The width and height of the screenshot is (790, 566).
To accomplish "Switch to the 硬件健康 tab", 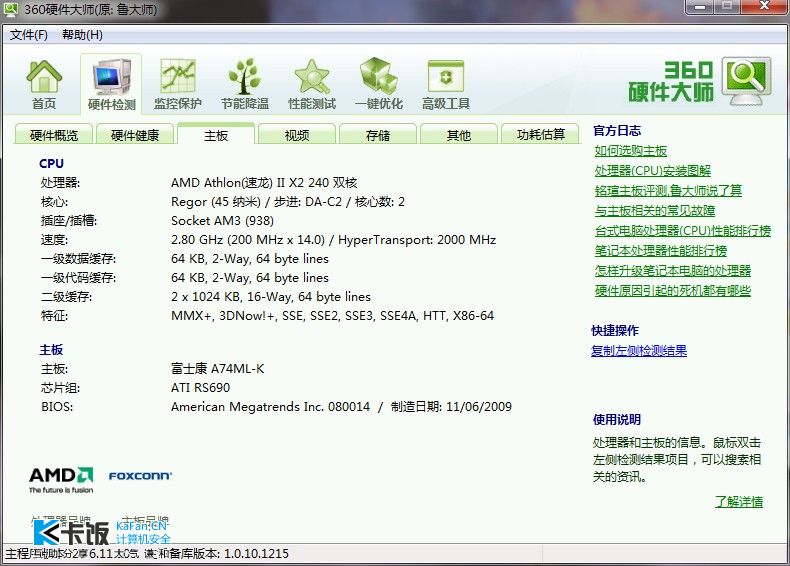I will [135, 135].
